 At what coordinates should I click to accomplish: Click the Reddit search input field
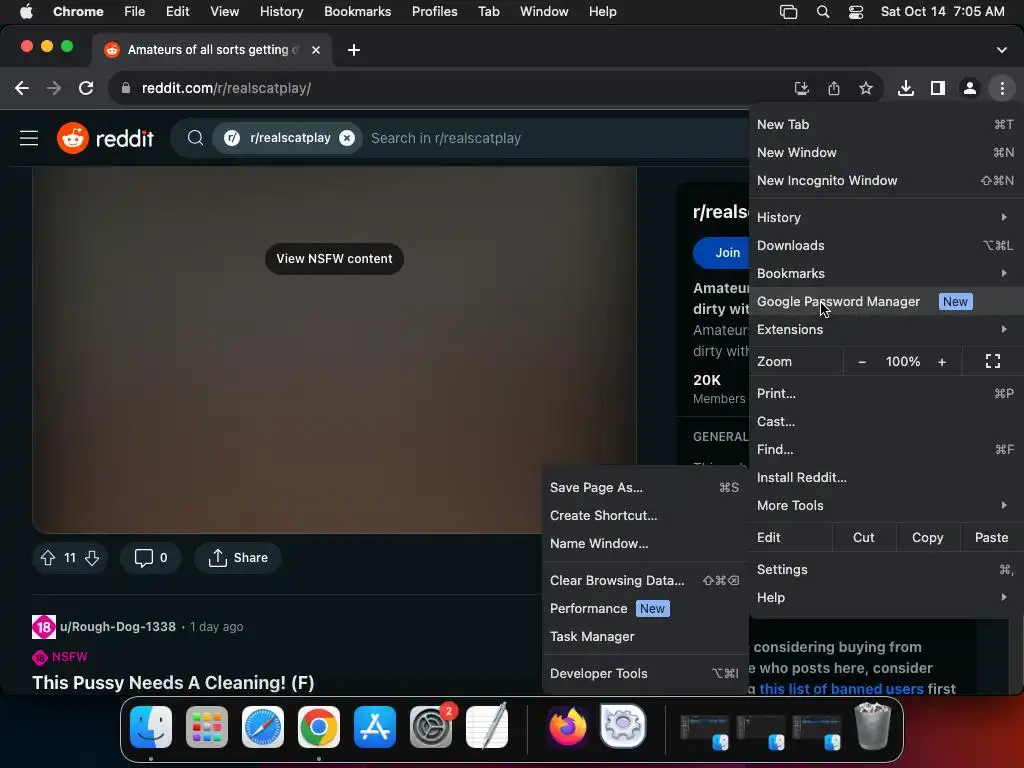(555, 138)
